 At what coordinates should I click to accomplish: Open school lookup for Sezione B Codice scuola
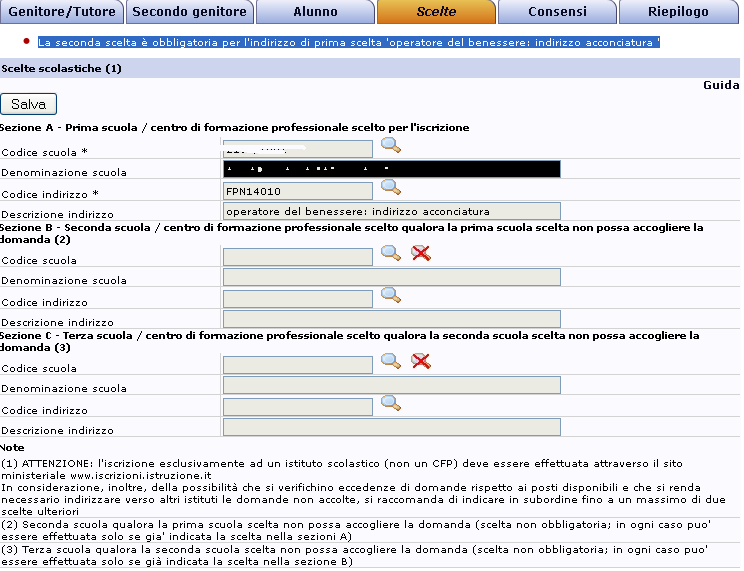pyautogui.click(x=390, y=253)
